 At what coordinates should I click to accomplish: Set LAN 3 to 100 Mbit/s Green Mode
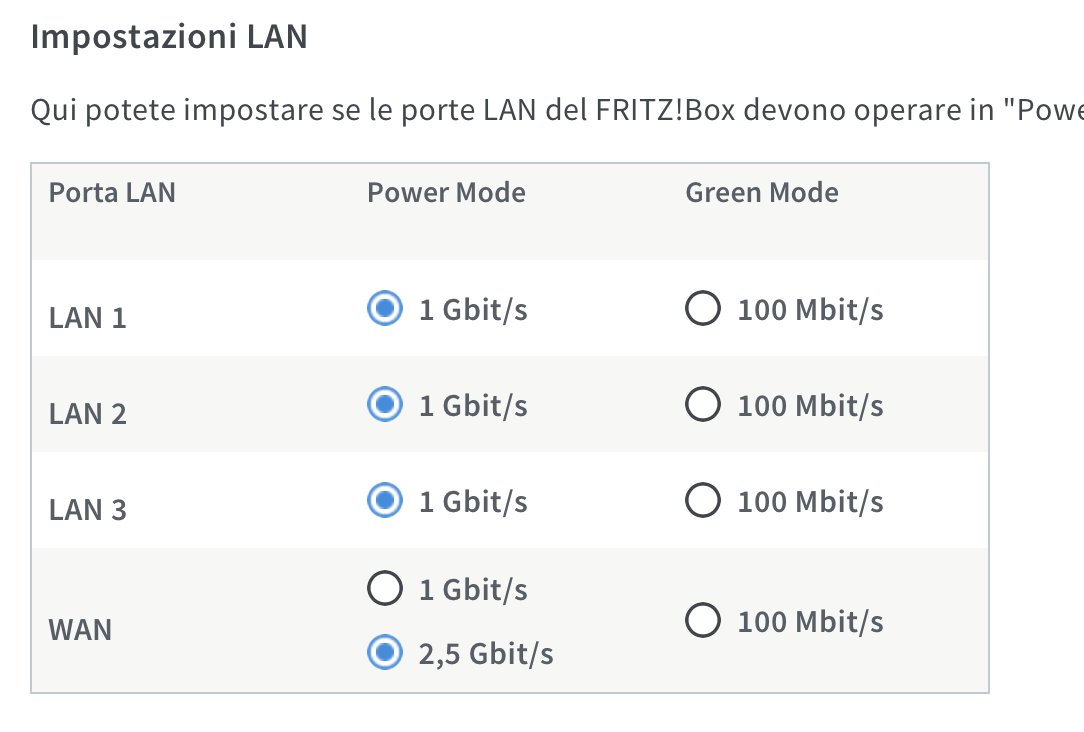click(703, 500)
